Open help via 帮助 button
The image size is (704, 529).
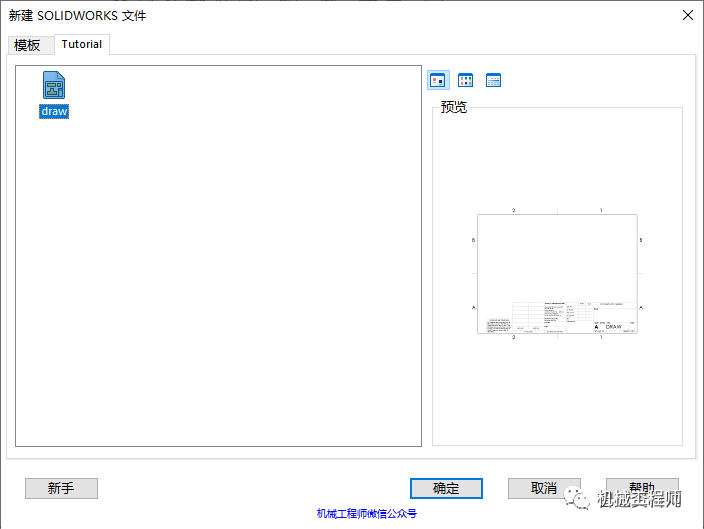pyautogui.click(x=642, y=488)
